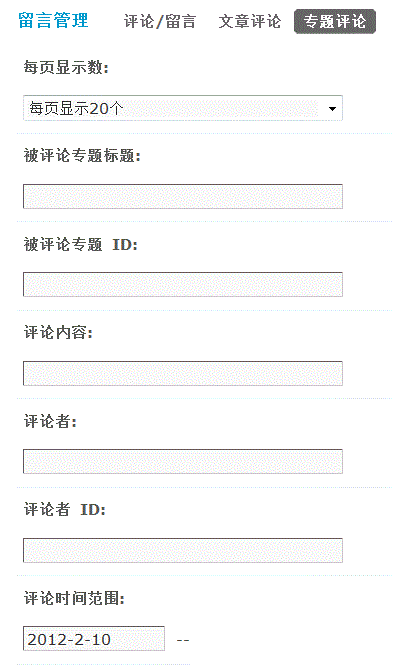Viewport: 393px width, 665px height.
Task: Click into the 评论内容 text field
Action: pyautogui.click(x=183, y=373)
